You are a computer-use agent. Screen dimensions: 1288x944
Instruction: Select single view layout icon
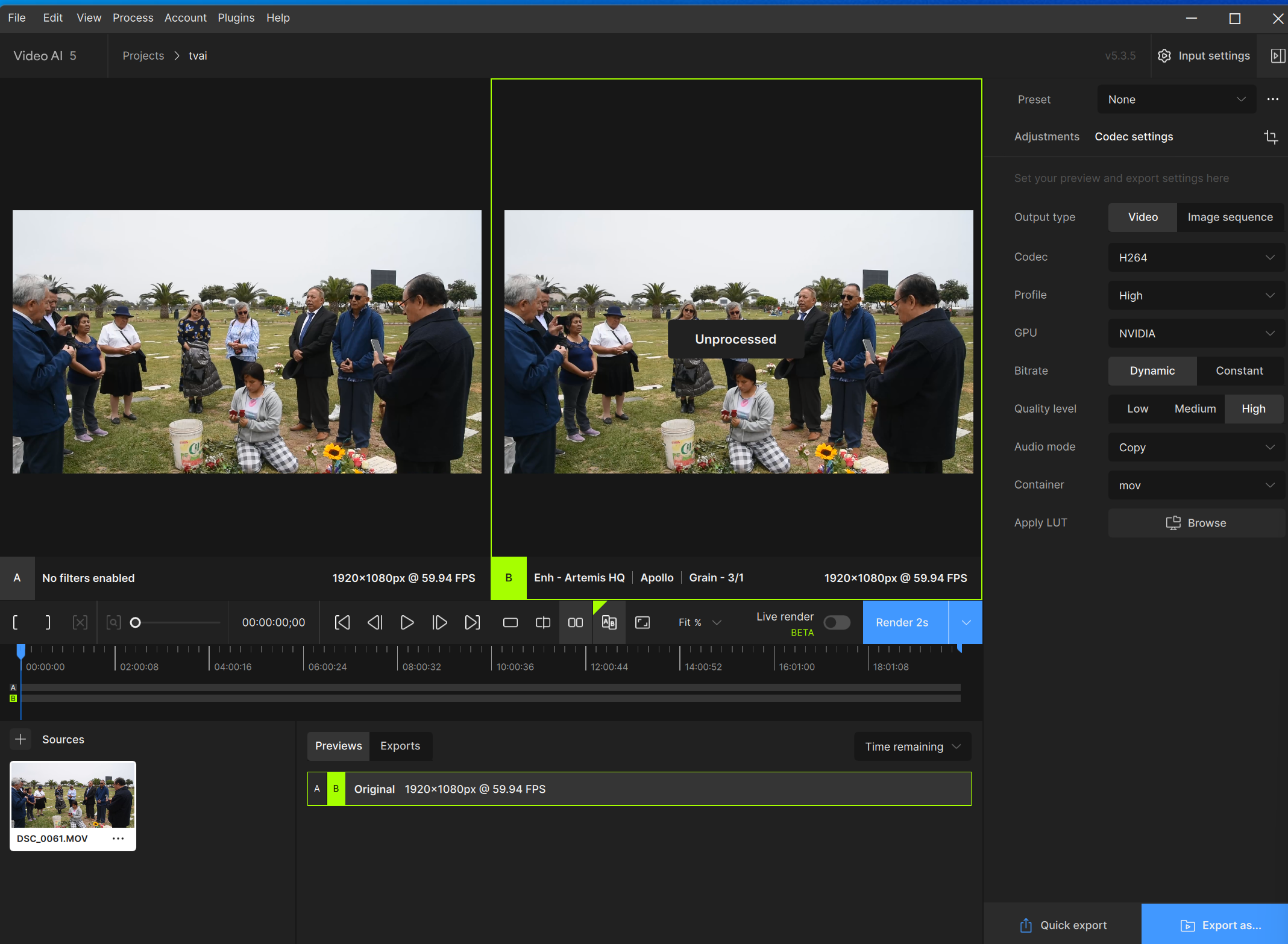click(x=510, y=622)
